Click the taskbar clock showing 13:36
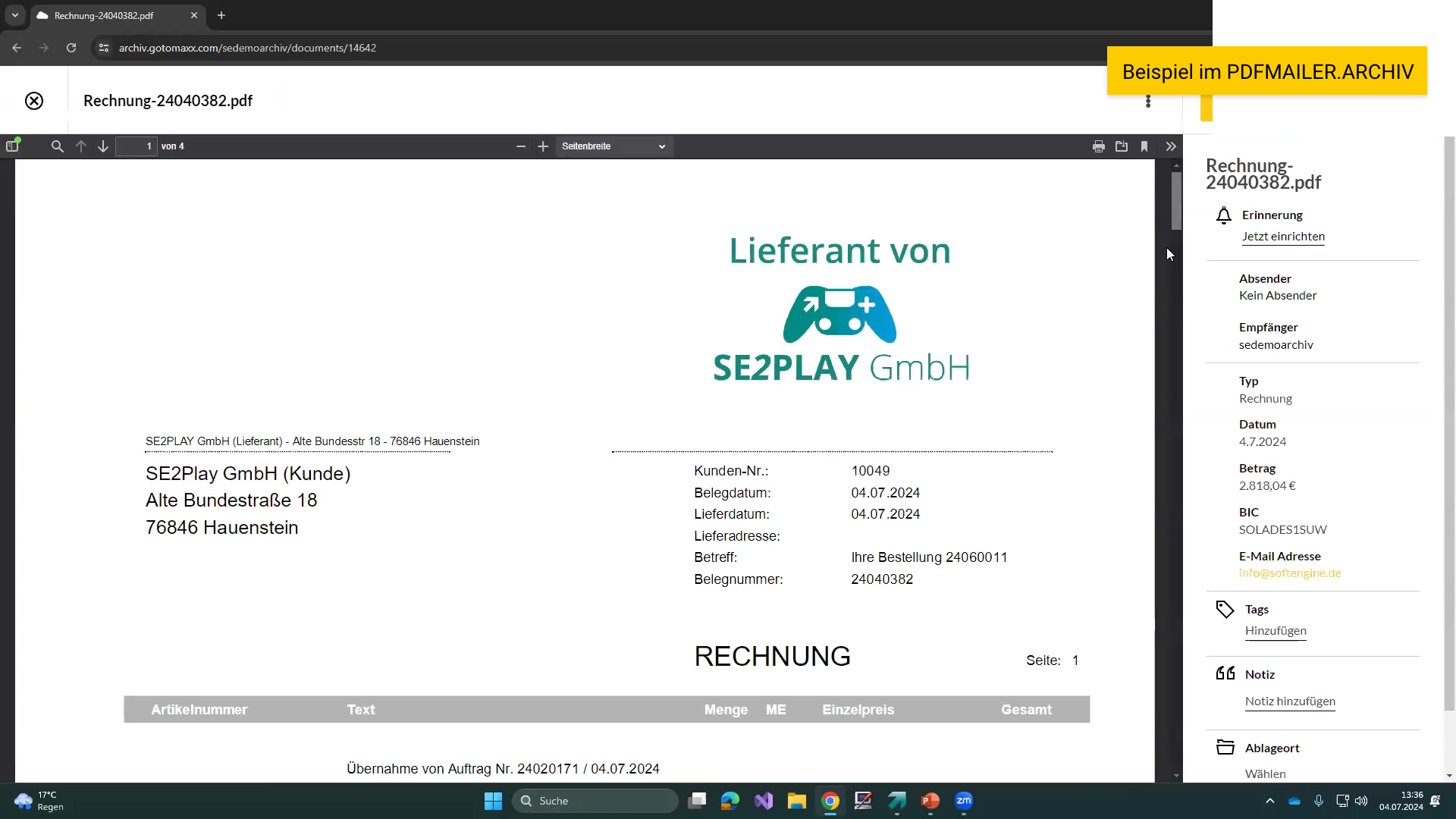Screen dimensions: 1456x819 (x=1401, y=801)
